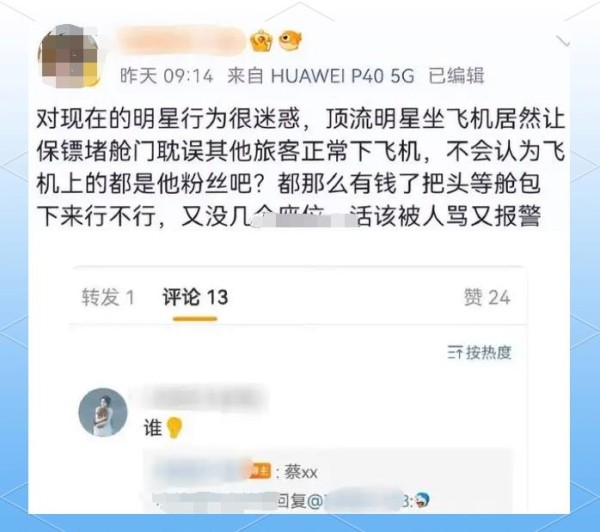This screenshot has width=600, height=532.
Task: Switch to the 转发 1 tab
Action: 108,297
